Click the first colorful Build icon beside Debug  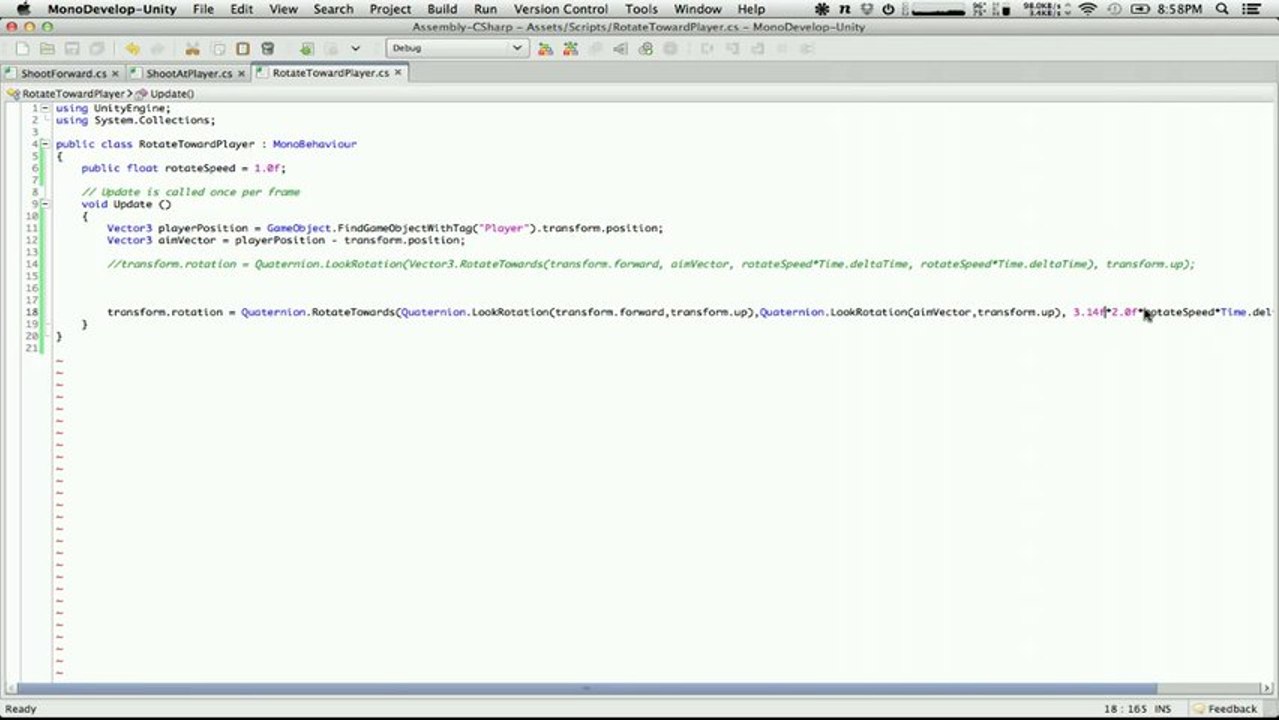tap(545, 48)
